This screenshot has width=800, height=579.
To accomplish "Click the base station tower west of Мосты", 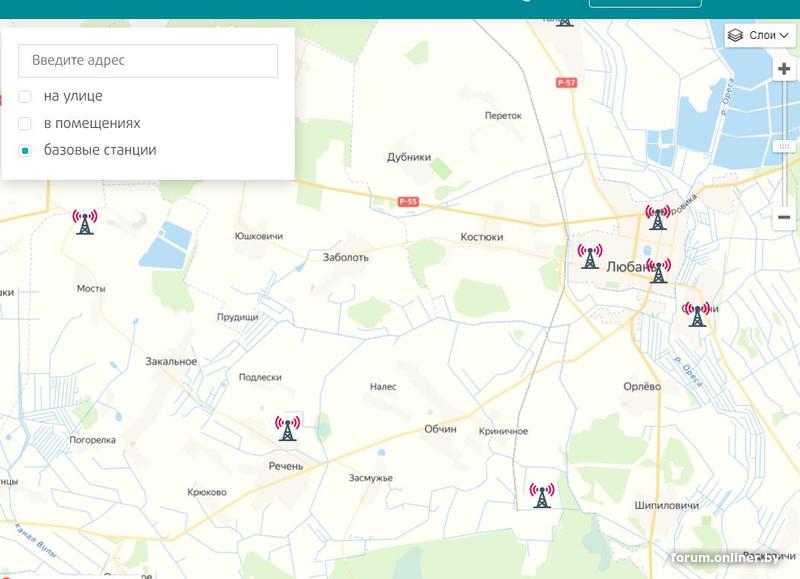I will tap(85, 222).
